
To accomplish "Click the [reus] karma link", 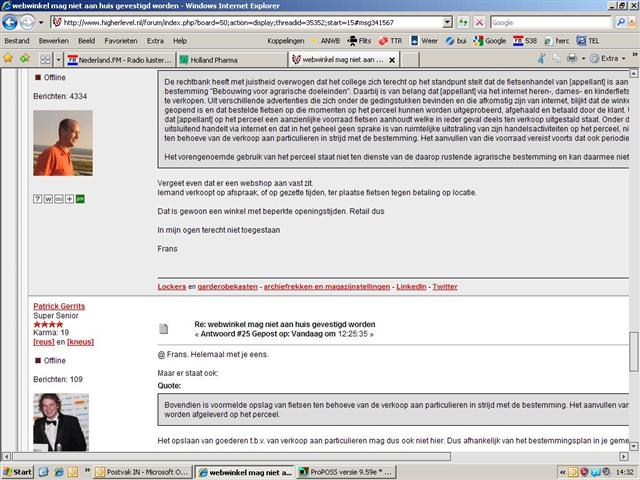I will [x=44, y=342].
